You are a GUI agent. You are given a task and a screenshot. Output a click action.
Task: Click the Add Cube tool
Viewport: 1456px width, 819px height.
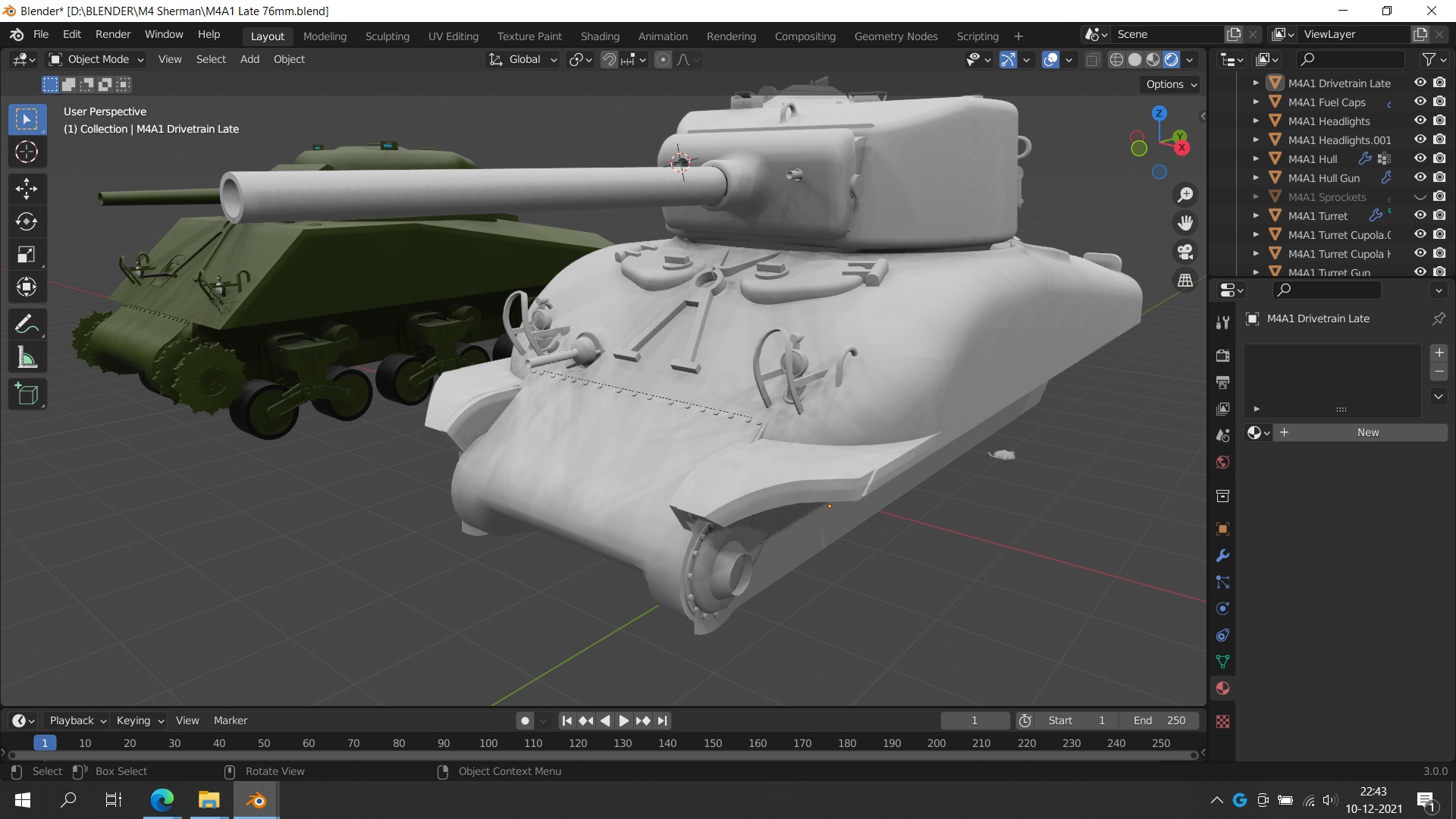27,394
